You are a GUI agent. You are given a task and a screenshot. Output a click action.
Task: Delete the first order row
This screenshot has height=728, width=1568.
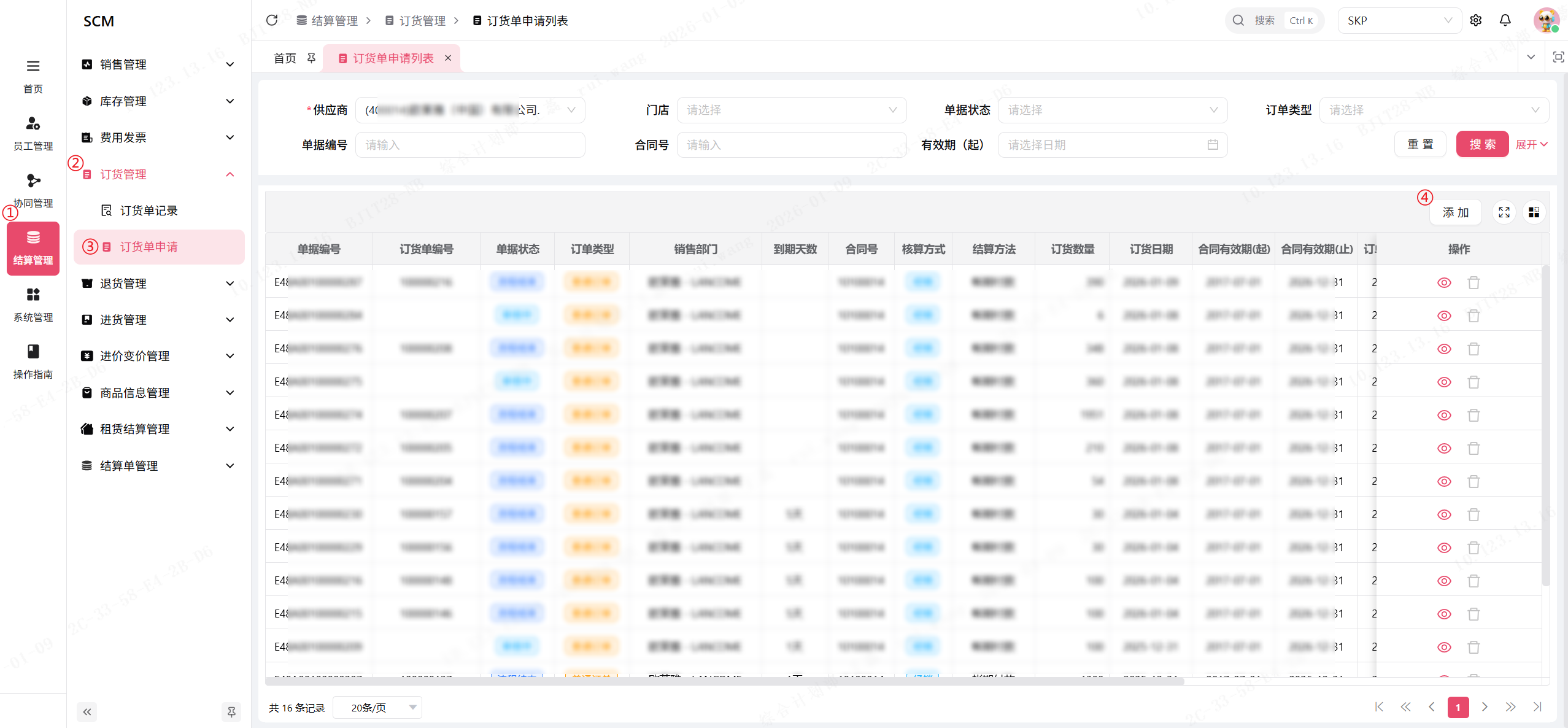point(1473,282)
